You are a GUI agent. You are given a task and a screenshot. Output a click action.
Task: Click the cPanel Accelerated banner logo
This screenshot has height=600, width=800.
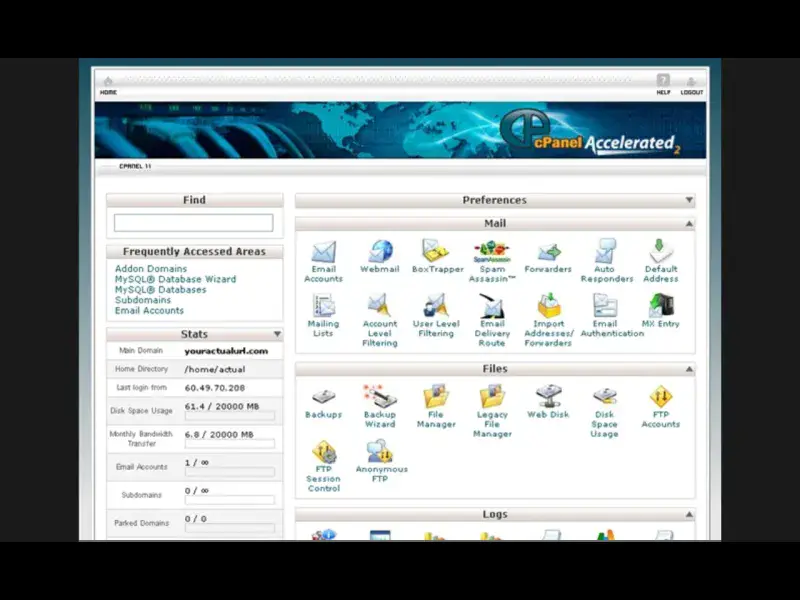point(590,133)
